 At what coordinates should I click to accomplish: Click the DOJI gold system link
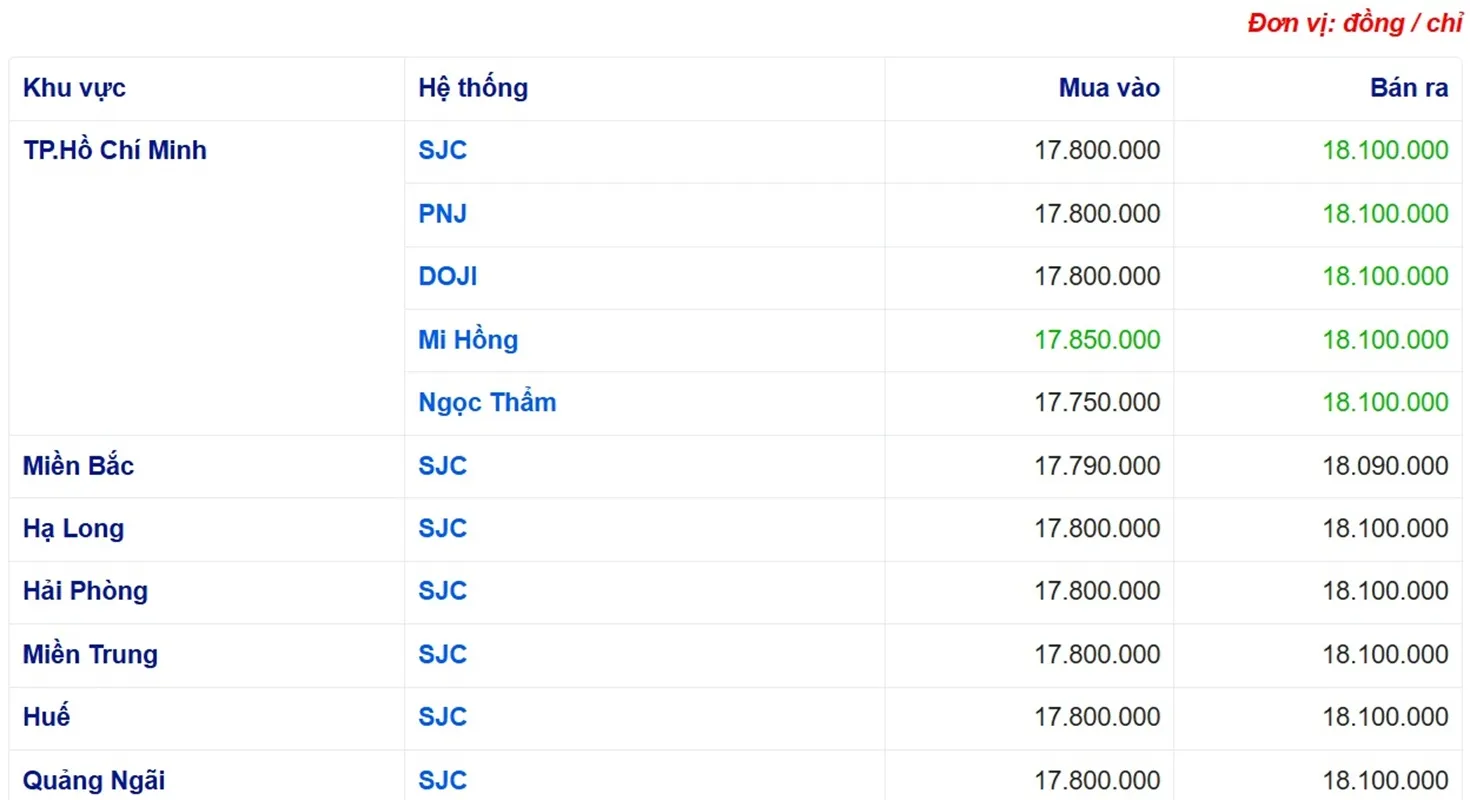coord(447,276)
